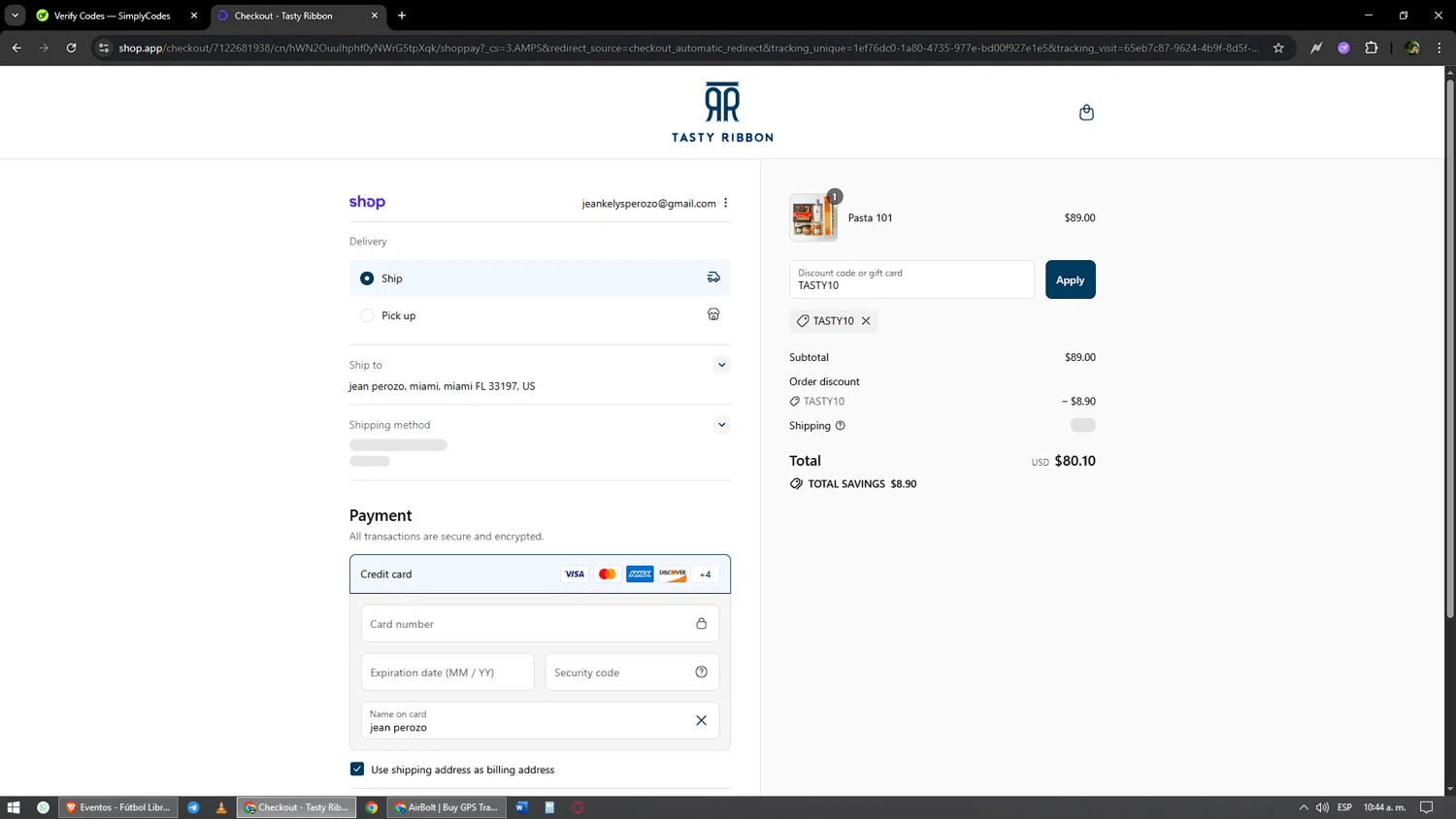Expand the Shipping method section
Image resolution: width=1456 pixels, height=819 pixels.
[x=721, y=425]
